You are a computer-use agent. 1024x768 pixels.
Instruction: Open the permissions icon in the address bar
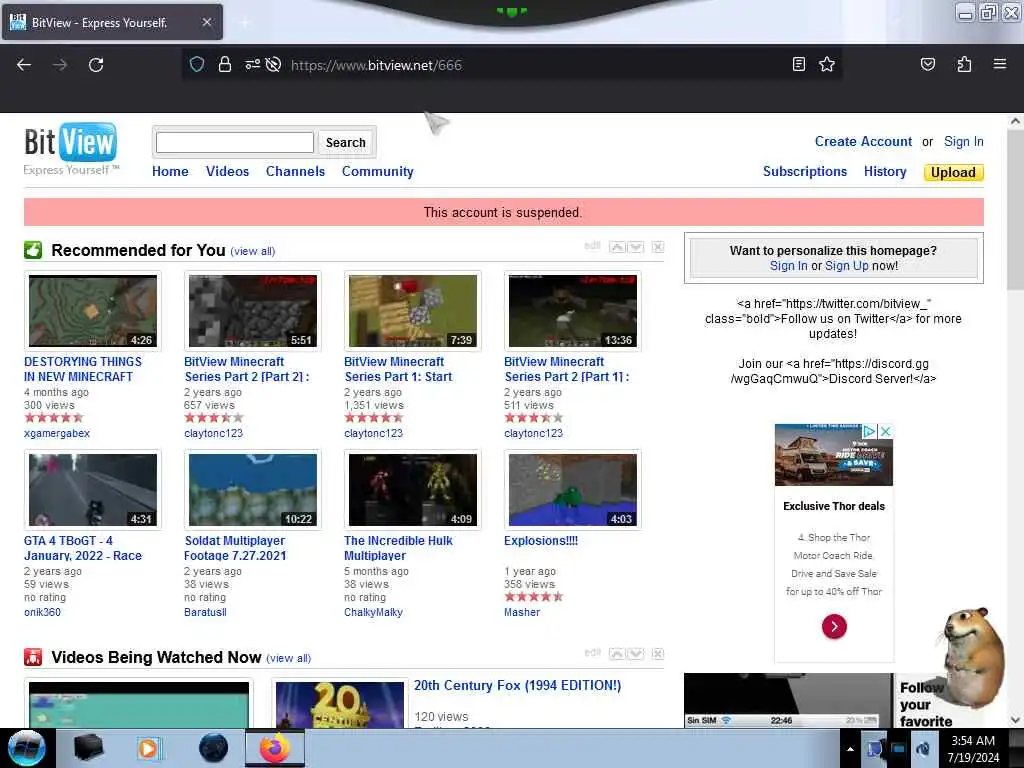click(x=252, y=64)
